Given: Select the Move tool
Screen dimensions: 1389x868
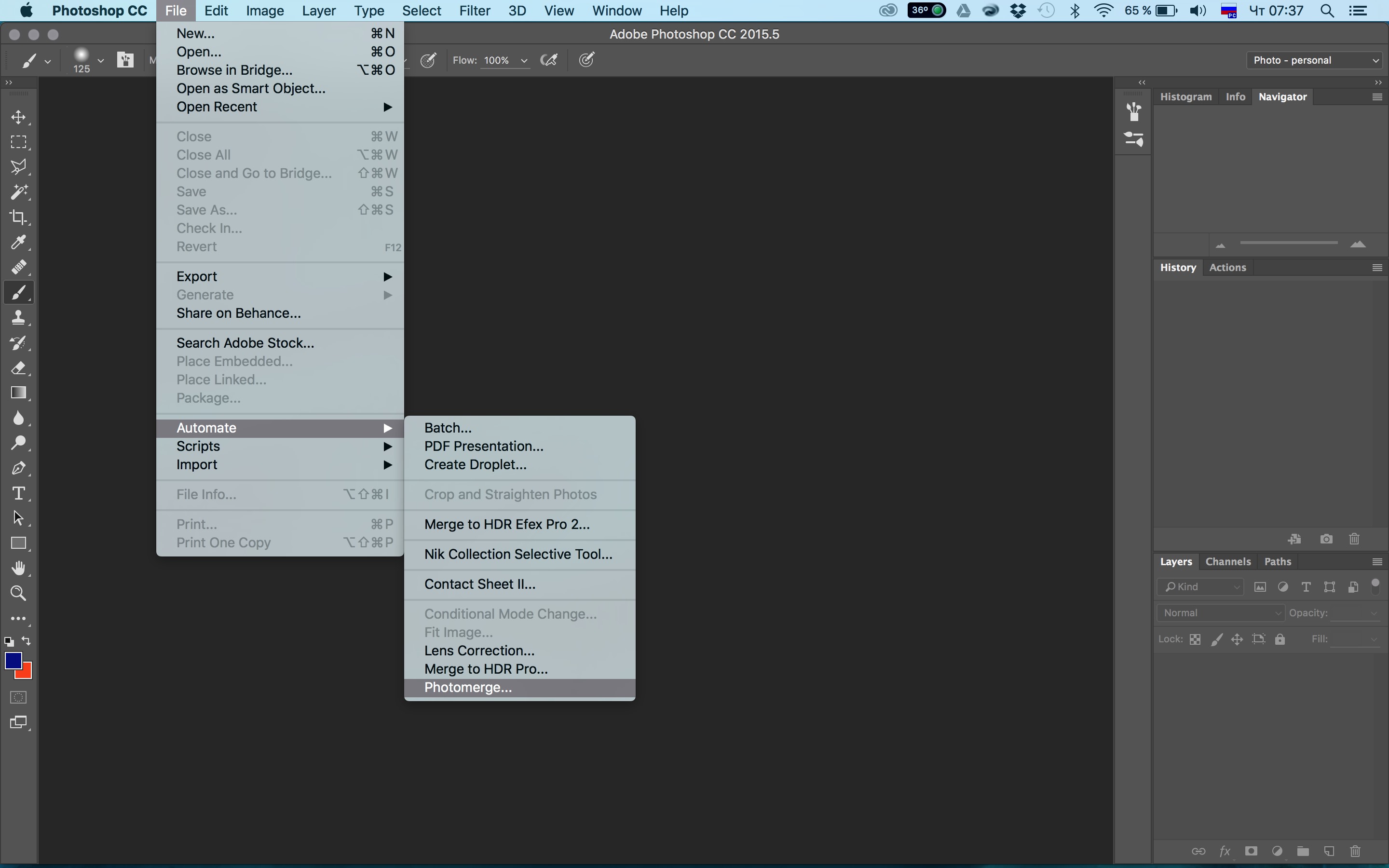Looking at the screenshot, I should point(18,117).
